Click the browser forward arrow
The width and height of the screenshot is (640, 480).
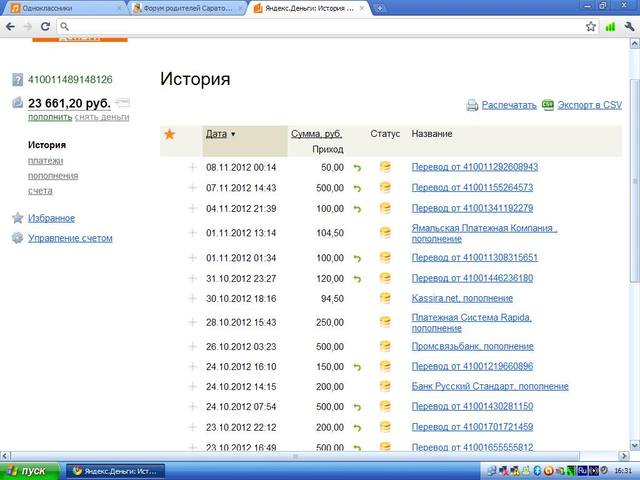pyautogui.click(x=28, y=27)
